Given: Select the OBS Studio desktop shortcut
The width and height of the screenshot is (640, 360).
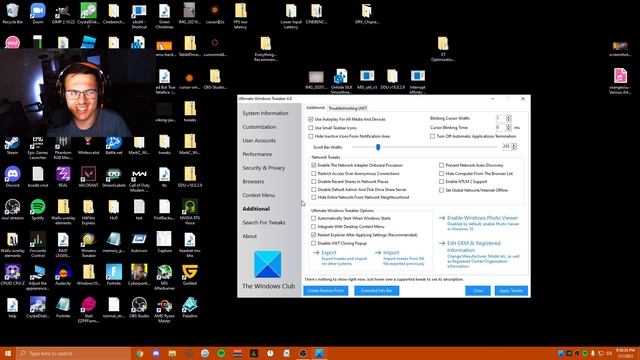Looking at the screenshot, I should [139, 307].
